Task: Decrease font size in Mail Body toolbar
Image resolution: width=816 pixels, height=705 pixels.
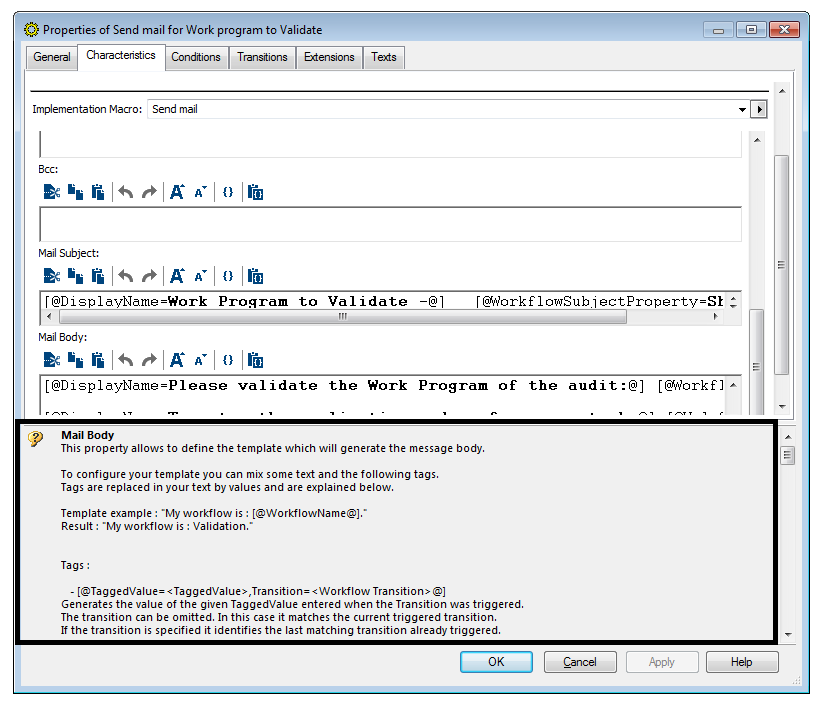Action: 201,360
